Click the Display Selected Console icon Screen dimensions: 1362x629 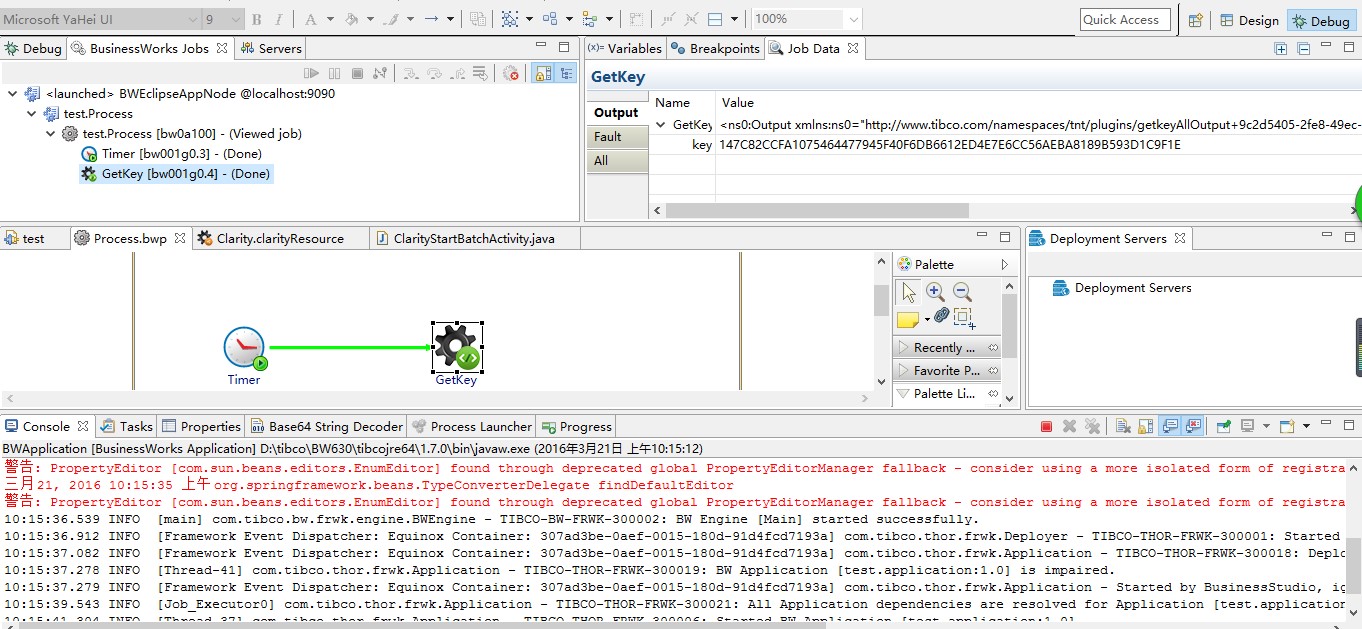(x=1247, y=426)
